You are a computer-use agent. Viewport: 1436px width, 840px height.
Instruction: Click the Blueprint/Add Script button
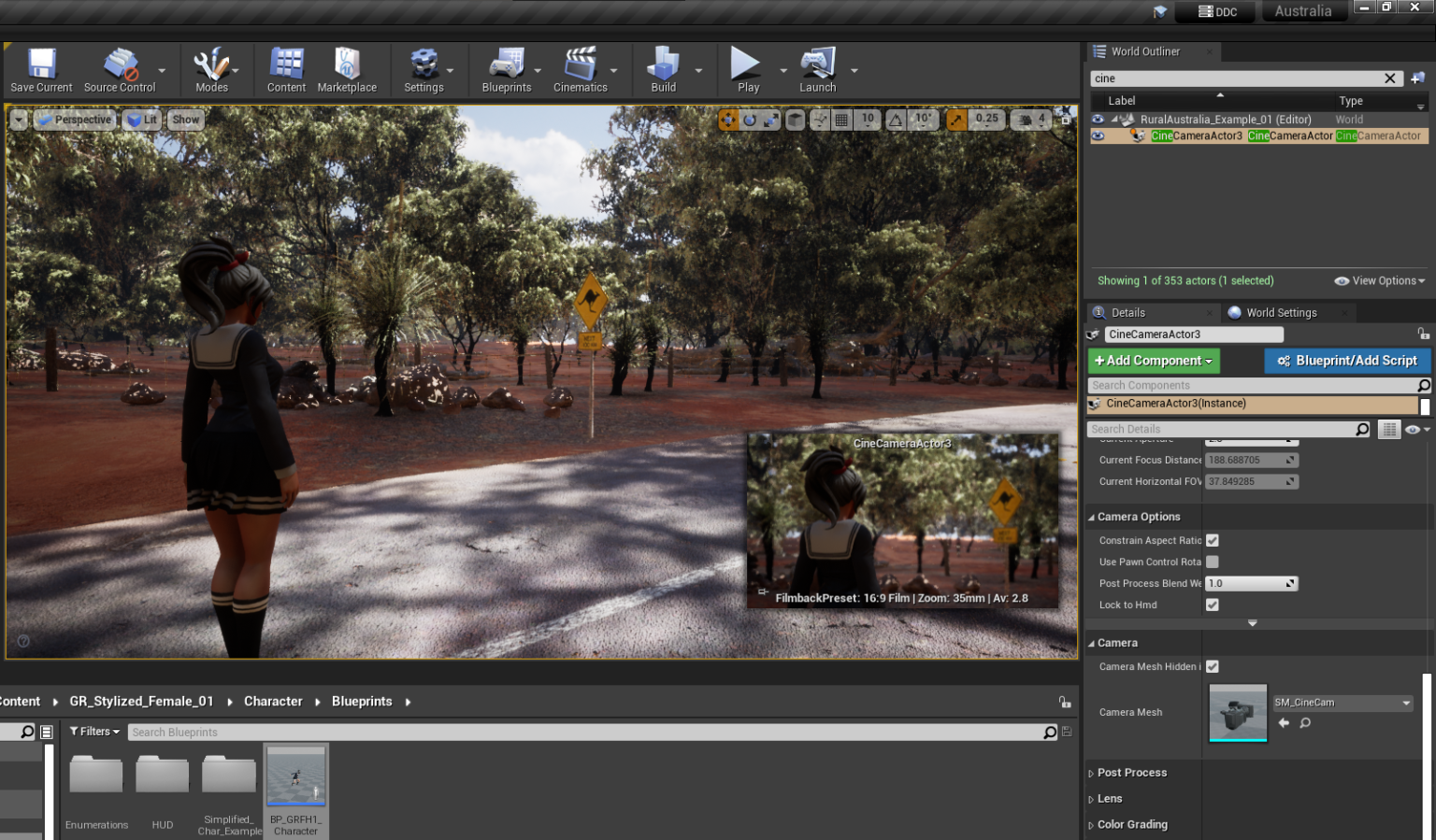tap(1347, 361)
